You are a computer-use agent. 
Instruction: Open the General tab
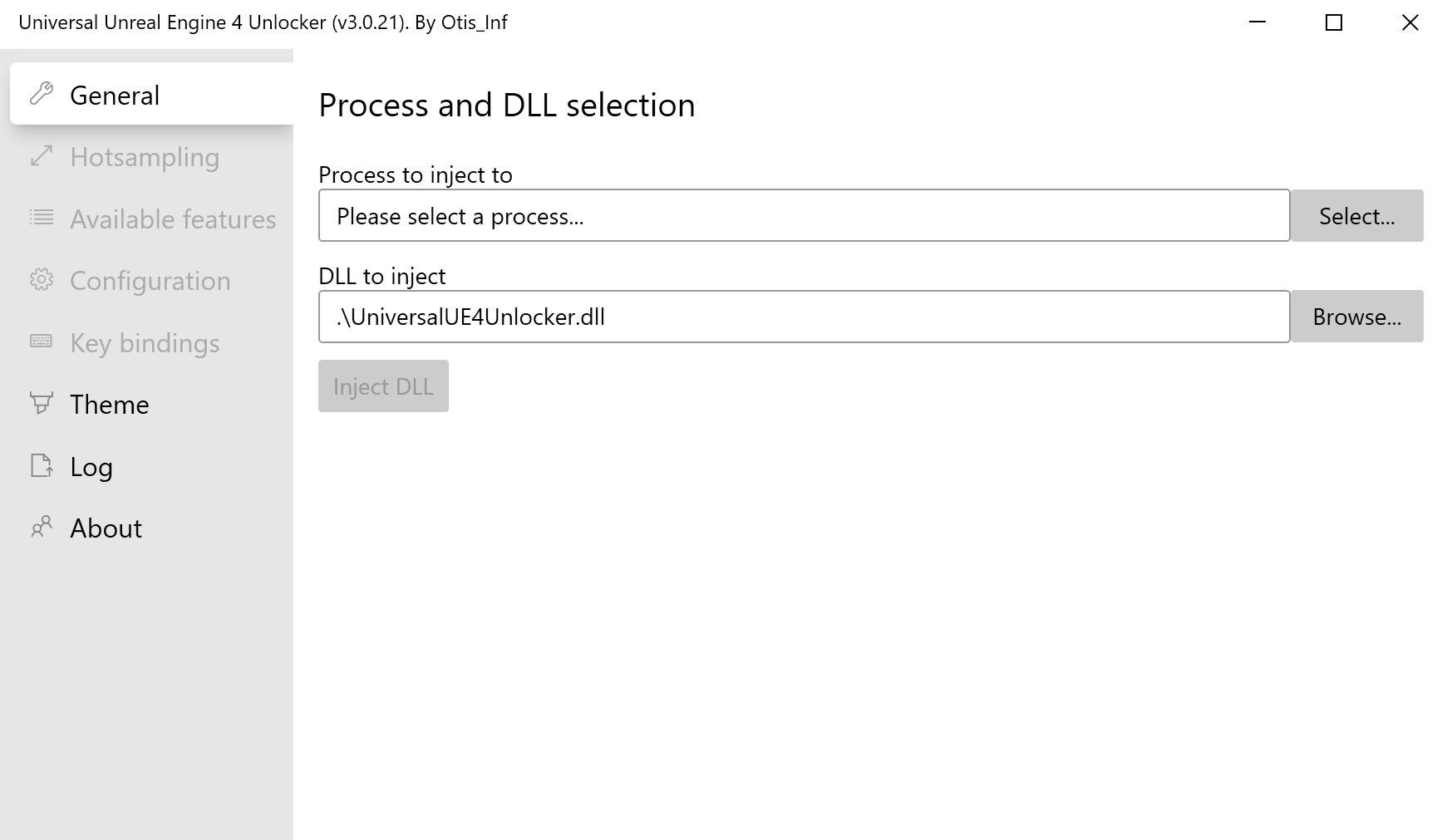point(115,95)
